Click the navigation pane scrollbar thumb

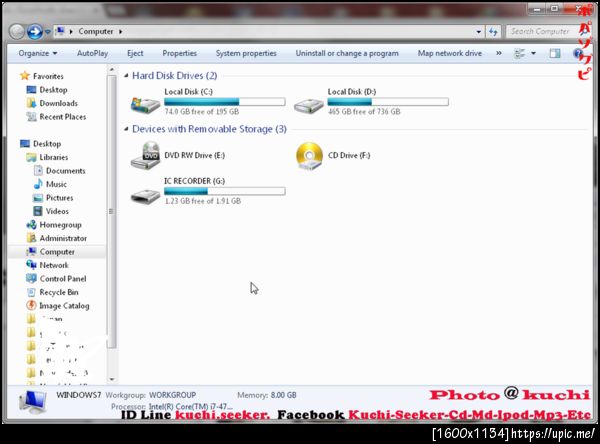point(111,212)
